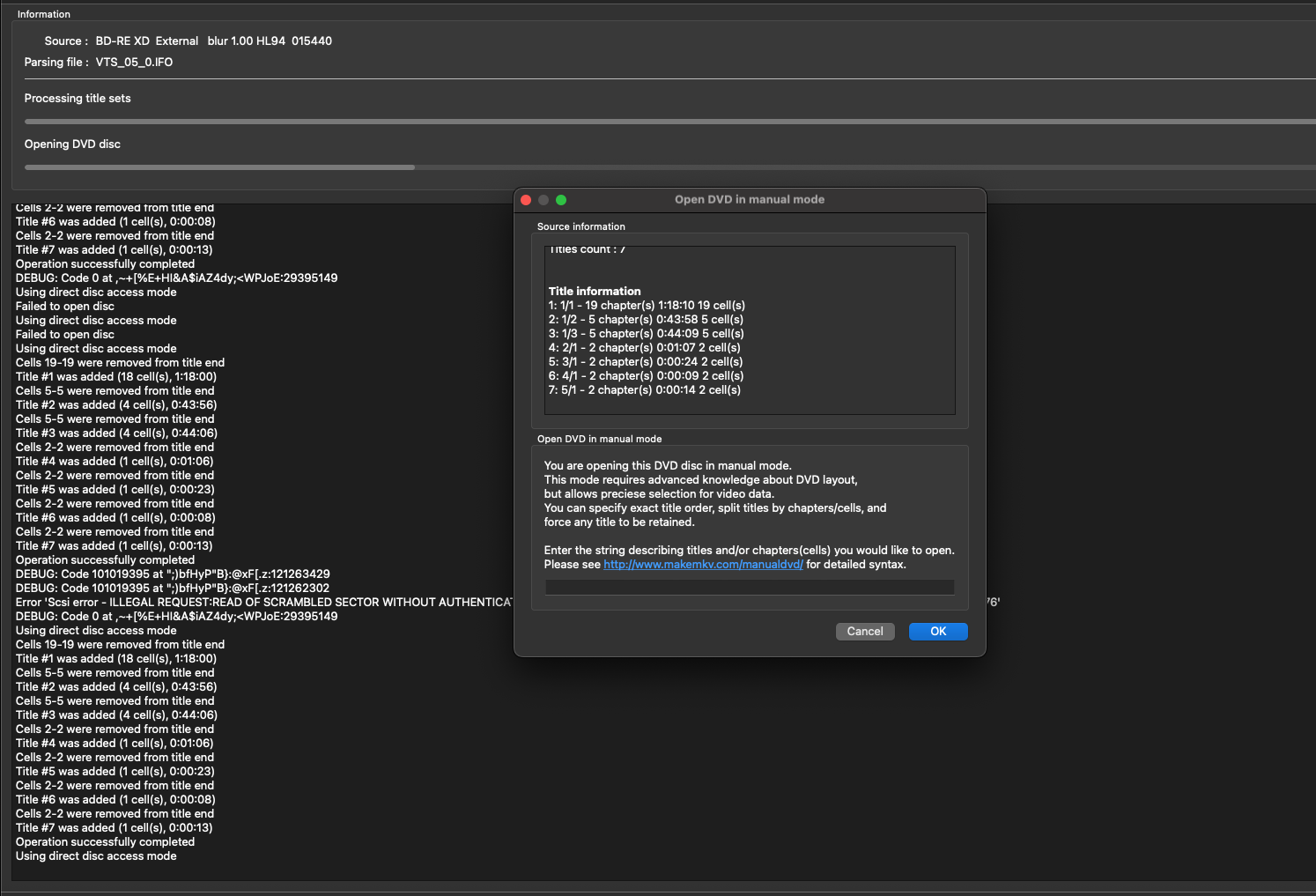1316x896 pixels.
Task: Click the OK button in the dialog
Action: pos(937,632)
